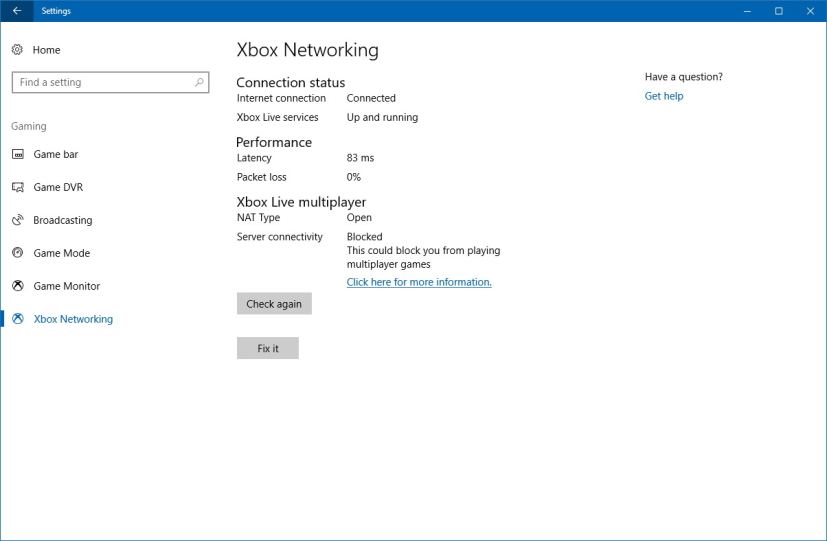The image size is (827, 541).
Task: Close the Settings window
Action: pos(810,11)
